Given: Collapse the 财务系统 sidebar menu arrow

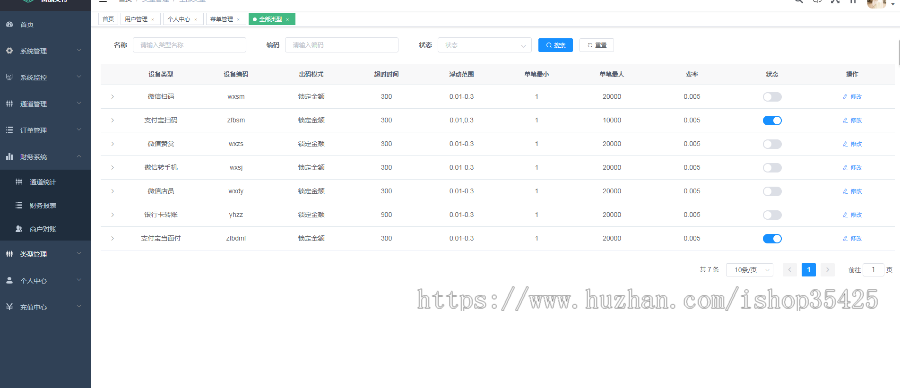Looking at the screenshot, I should tap(79, 157).
